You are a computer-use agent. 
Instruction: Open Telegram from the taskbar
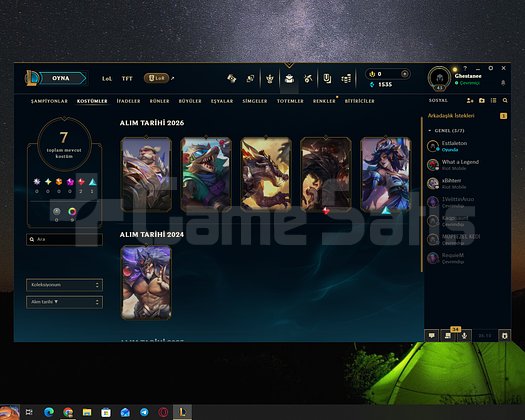pyautogui.click(x=144, y=412)
